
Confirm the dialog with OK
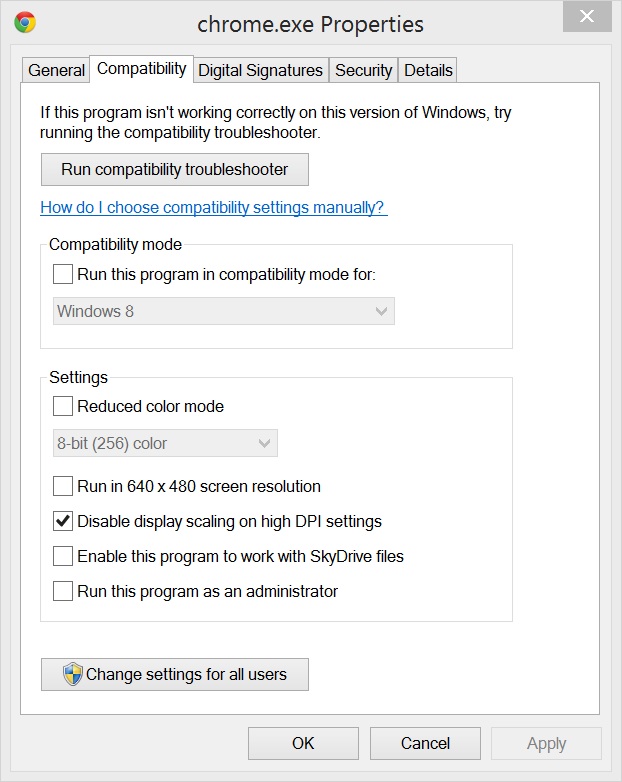click(303, 743)
